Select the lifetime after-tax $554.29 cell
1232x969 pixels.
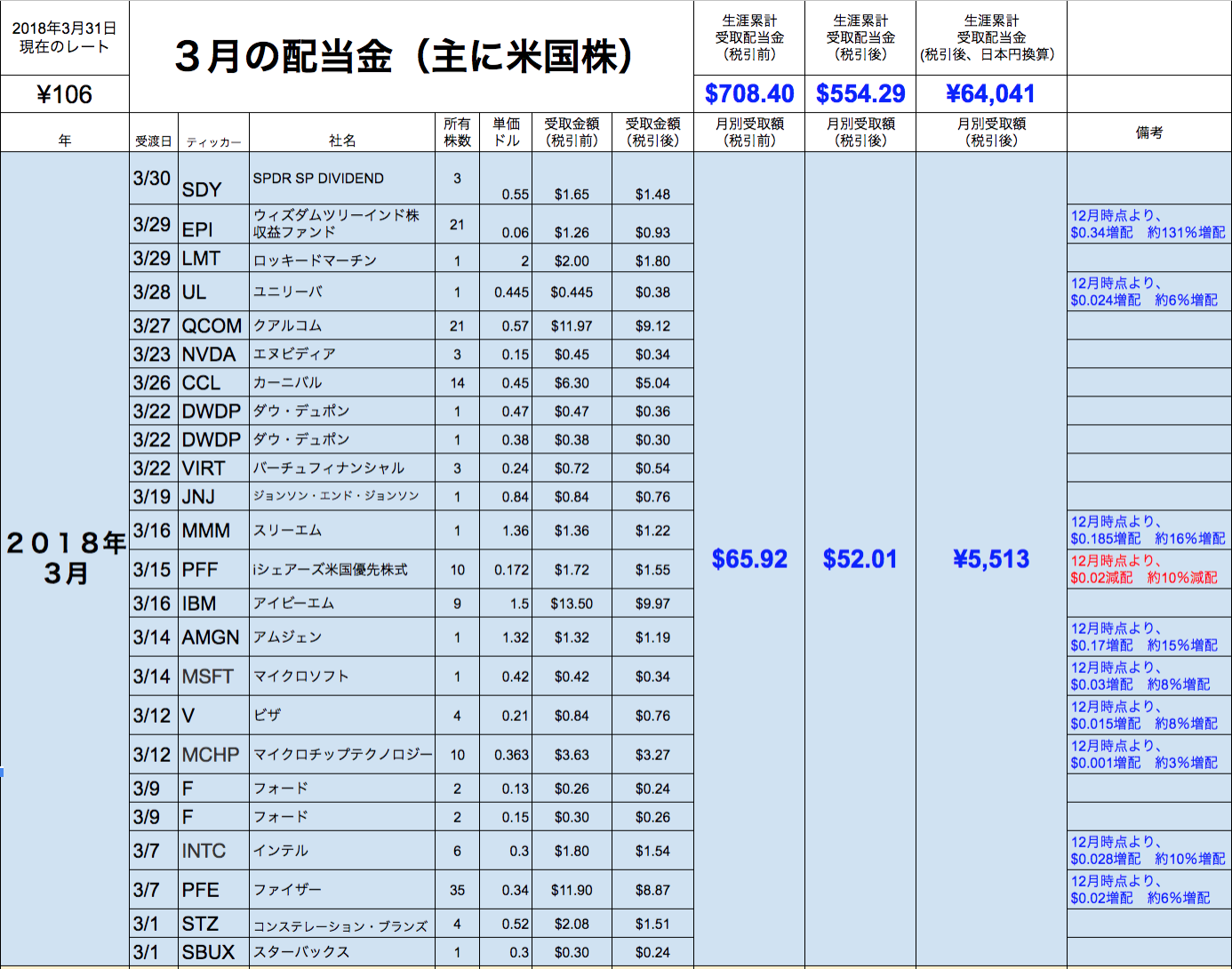(860, 94)
